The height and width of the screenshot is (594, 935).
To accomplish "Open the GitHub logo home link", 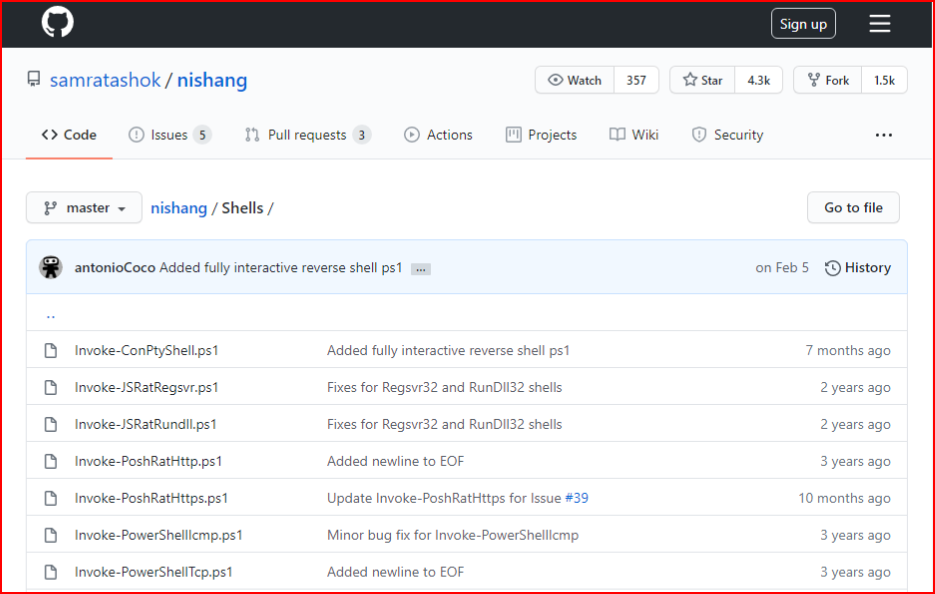I will [x=57, y=23].
